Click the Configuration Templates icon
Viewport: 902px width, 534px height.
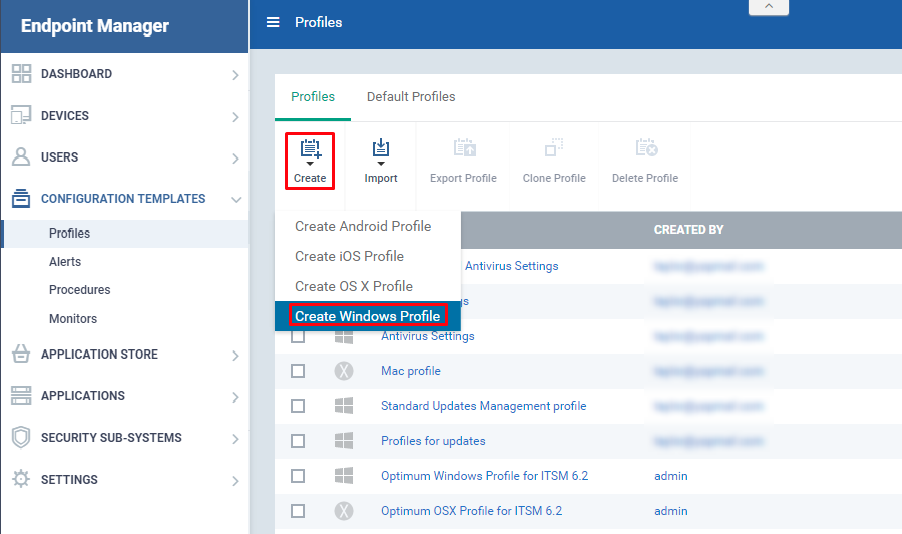pyautogui.click(x=21, y=199)
